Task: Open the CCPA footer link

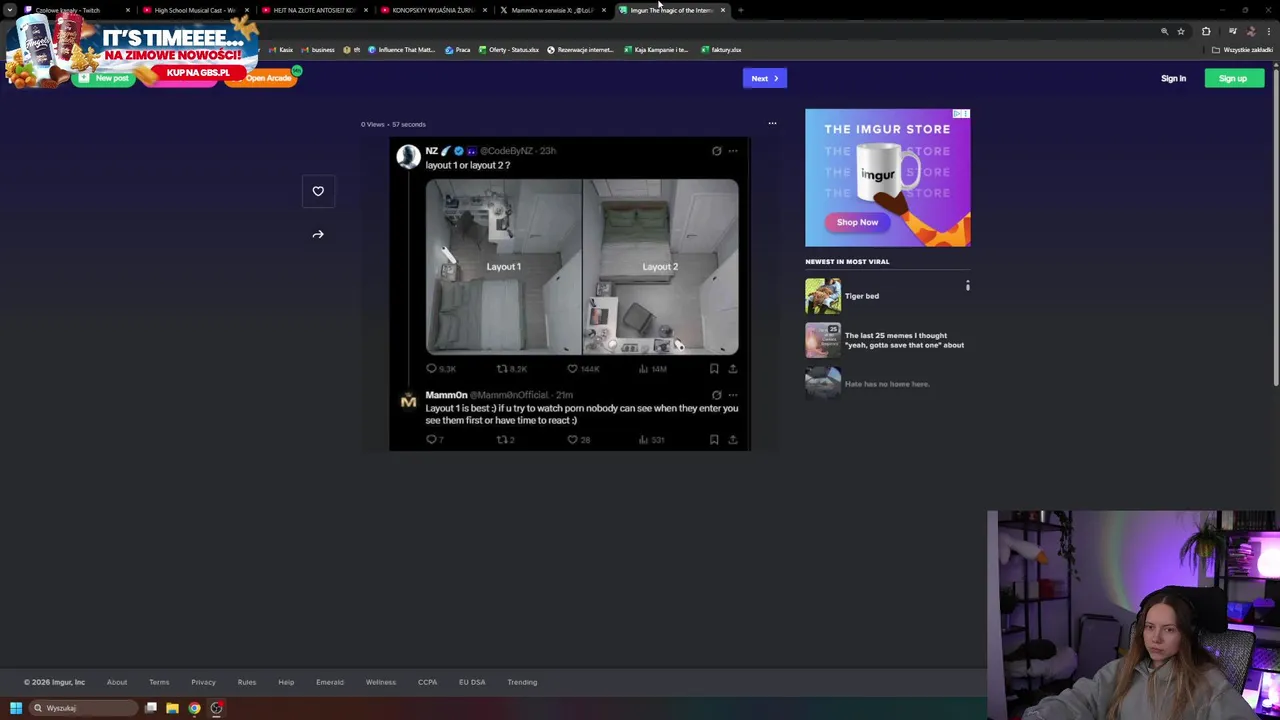Action: coord(427,682)
